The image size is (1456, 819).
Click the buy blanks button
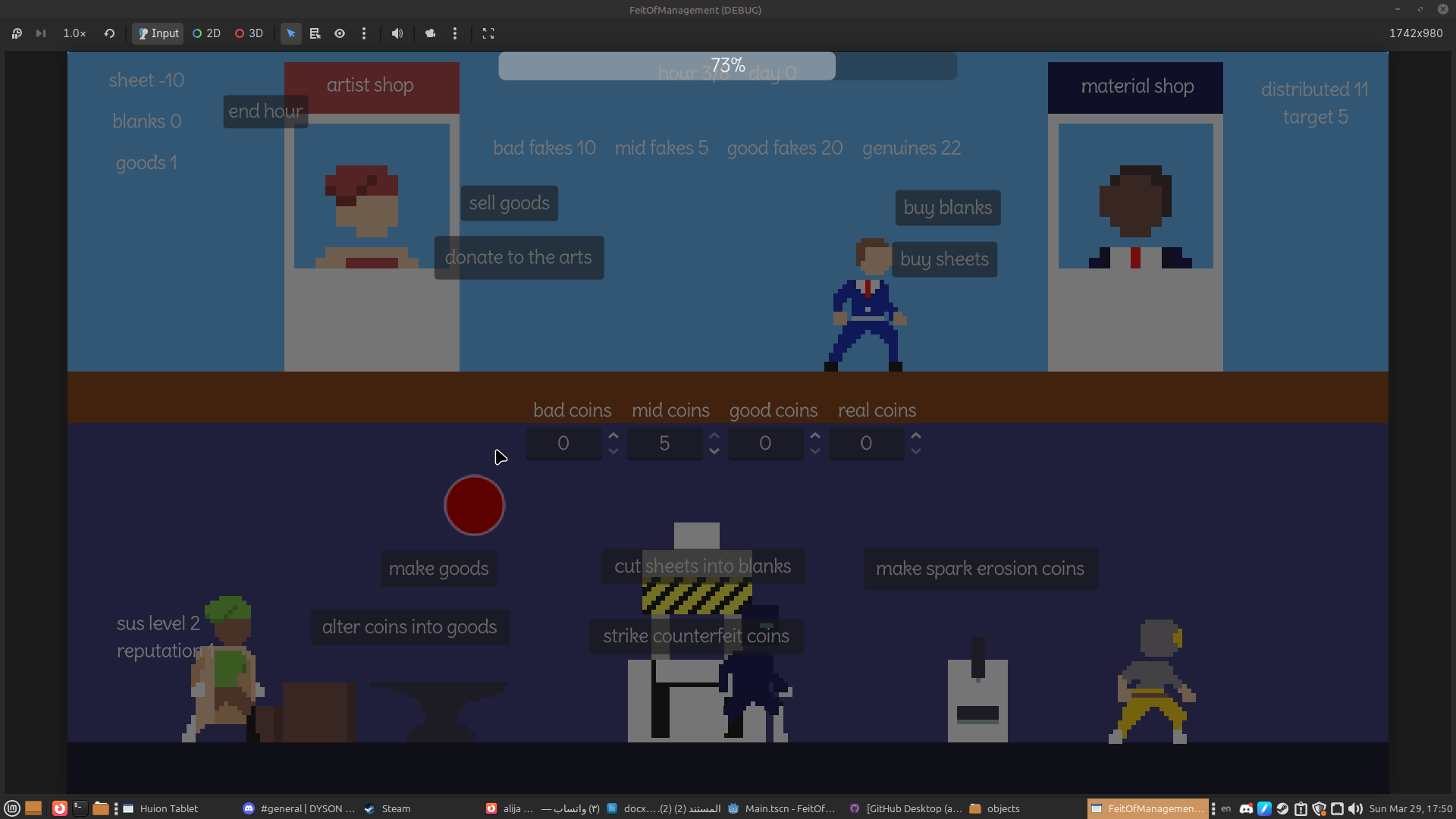click(x=947, y=208)
